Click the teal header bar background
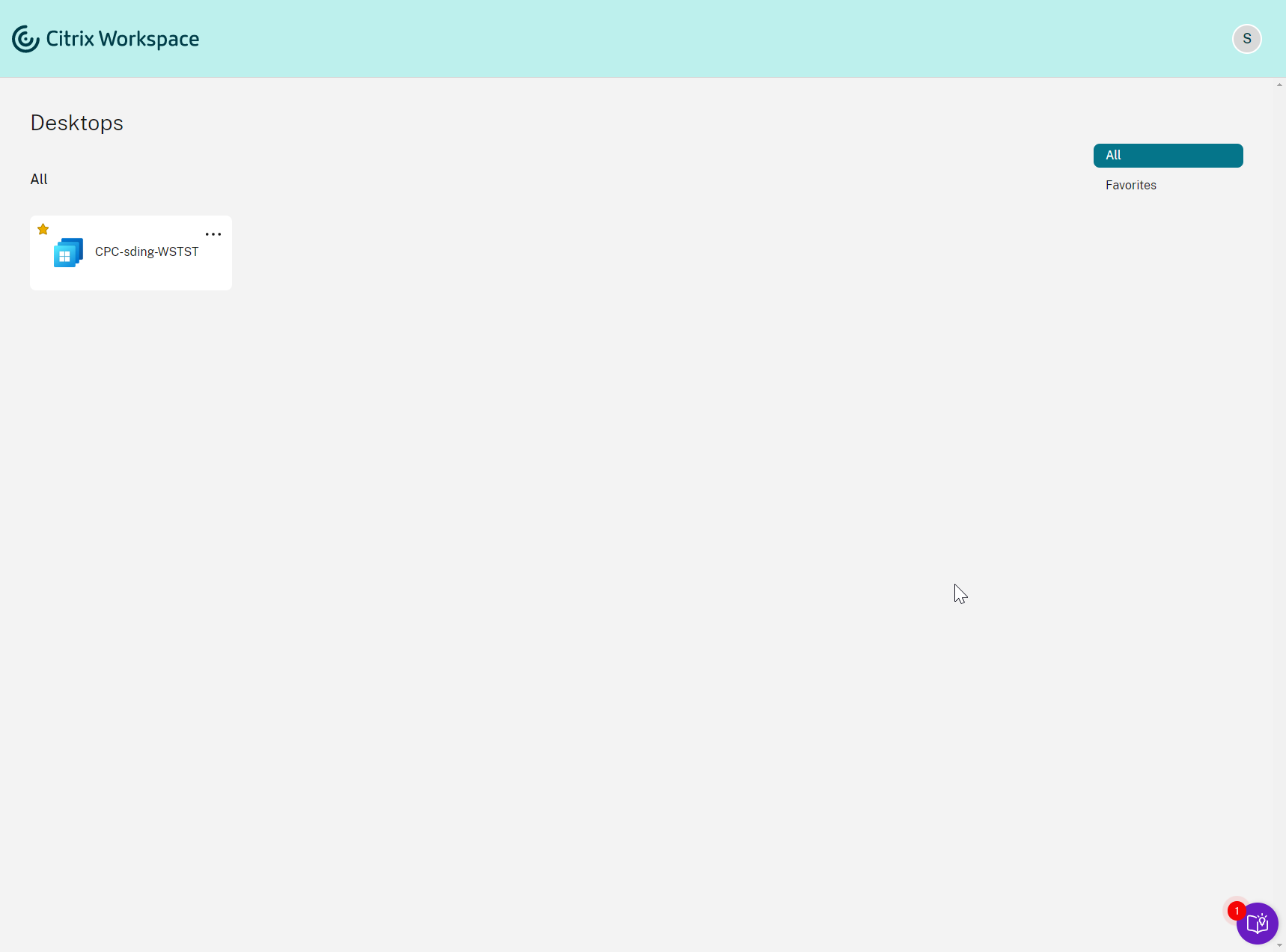The height and width of the screenshot is (952, 1286). click(674, 39)
